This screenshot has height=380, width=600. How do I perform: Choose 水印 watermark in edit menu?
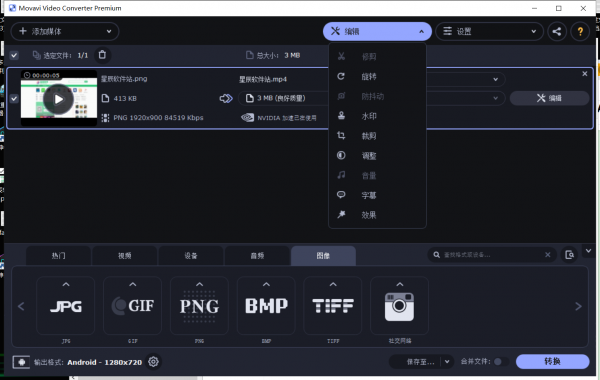377,116
